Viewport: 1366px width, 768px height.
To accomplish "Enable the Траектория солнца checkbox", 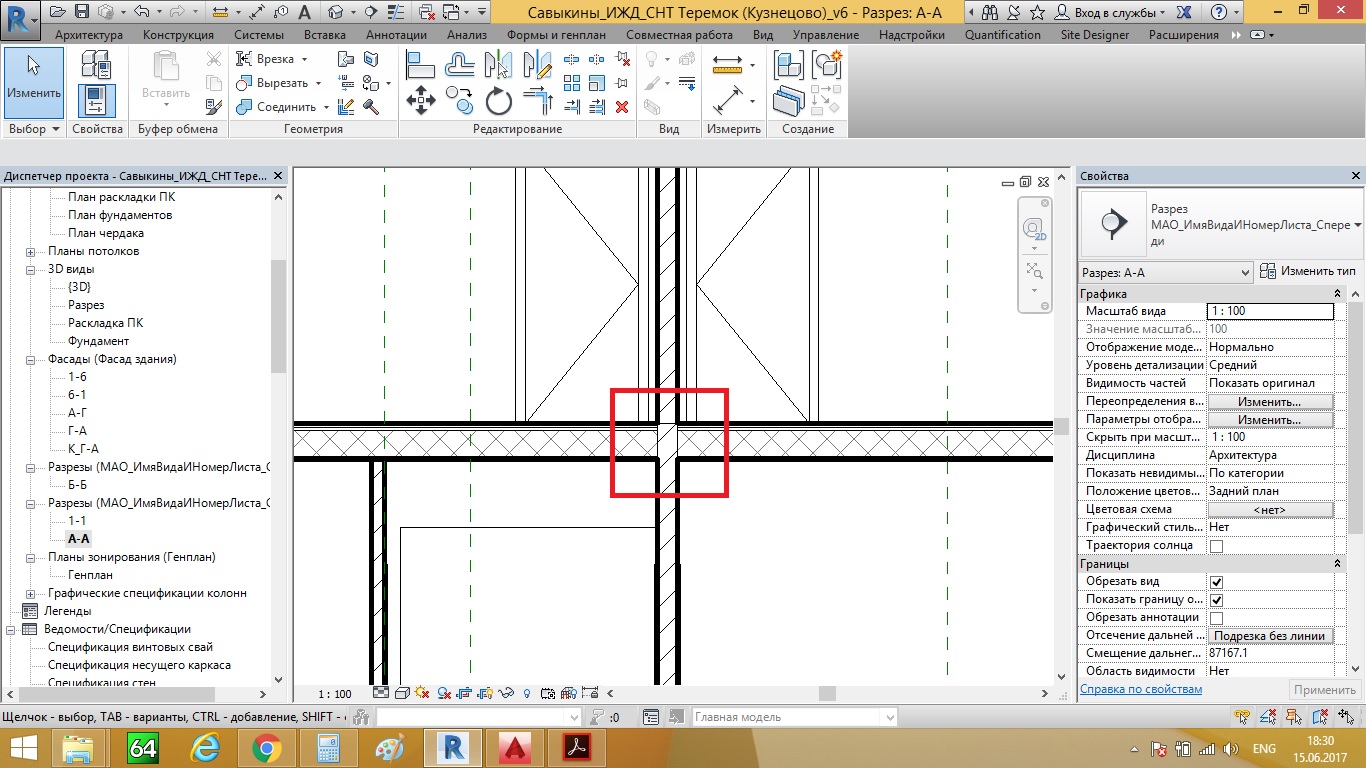I will pos(1216,546).
